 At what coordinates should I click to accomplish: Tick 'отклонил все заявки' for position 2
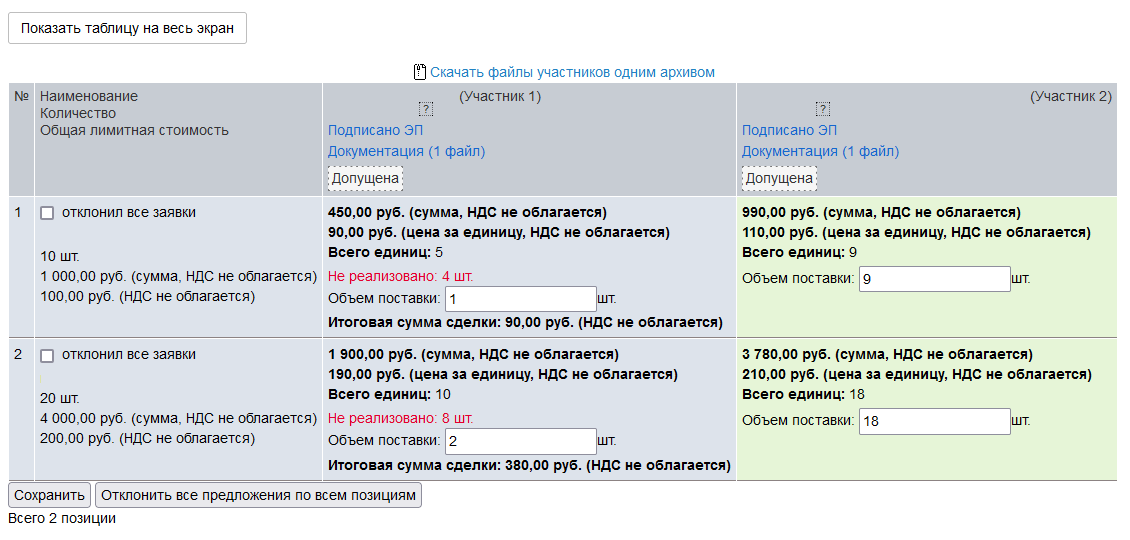click(47, 356)
